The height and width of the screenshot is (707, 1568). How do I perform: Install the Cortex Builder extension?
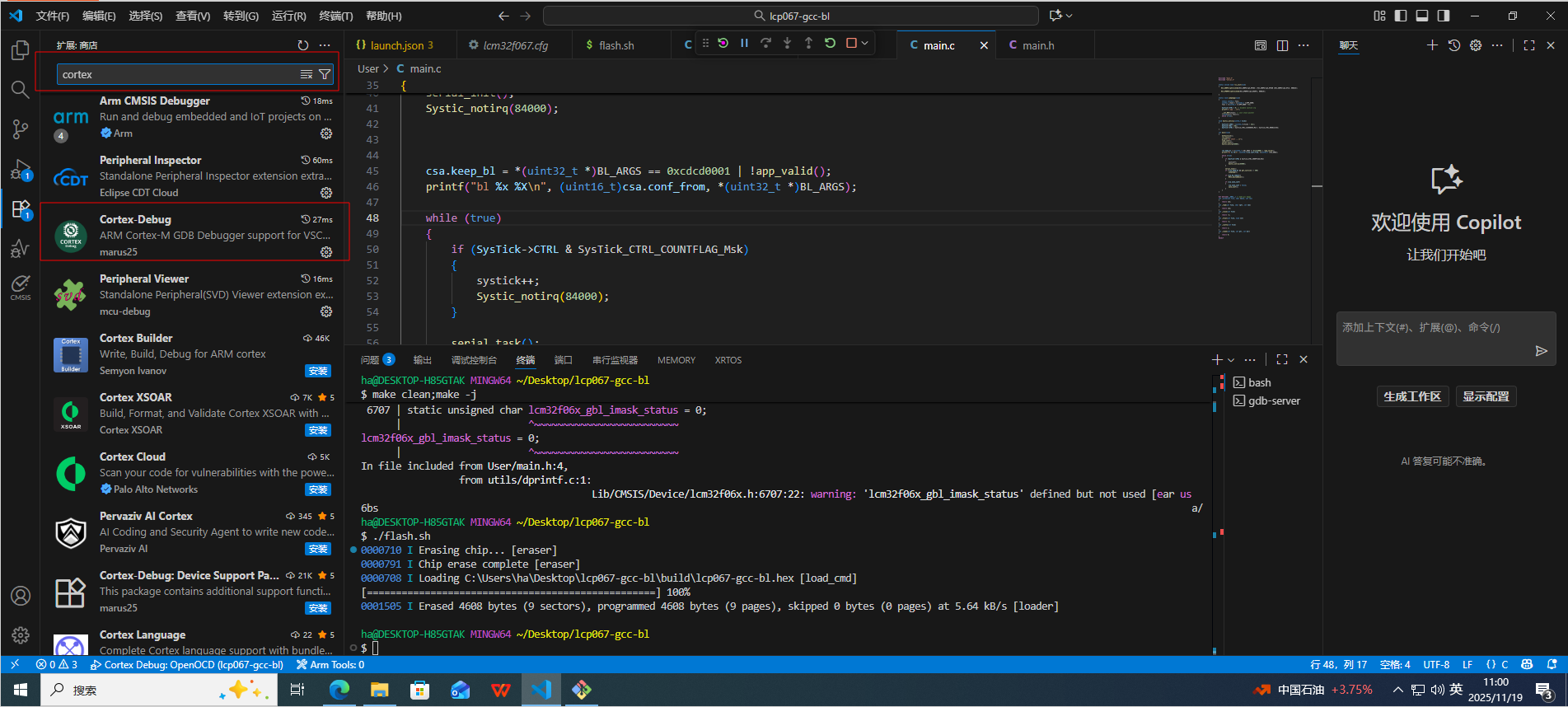317,371
